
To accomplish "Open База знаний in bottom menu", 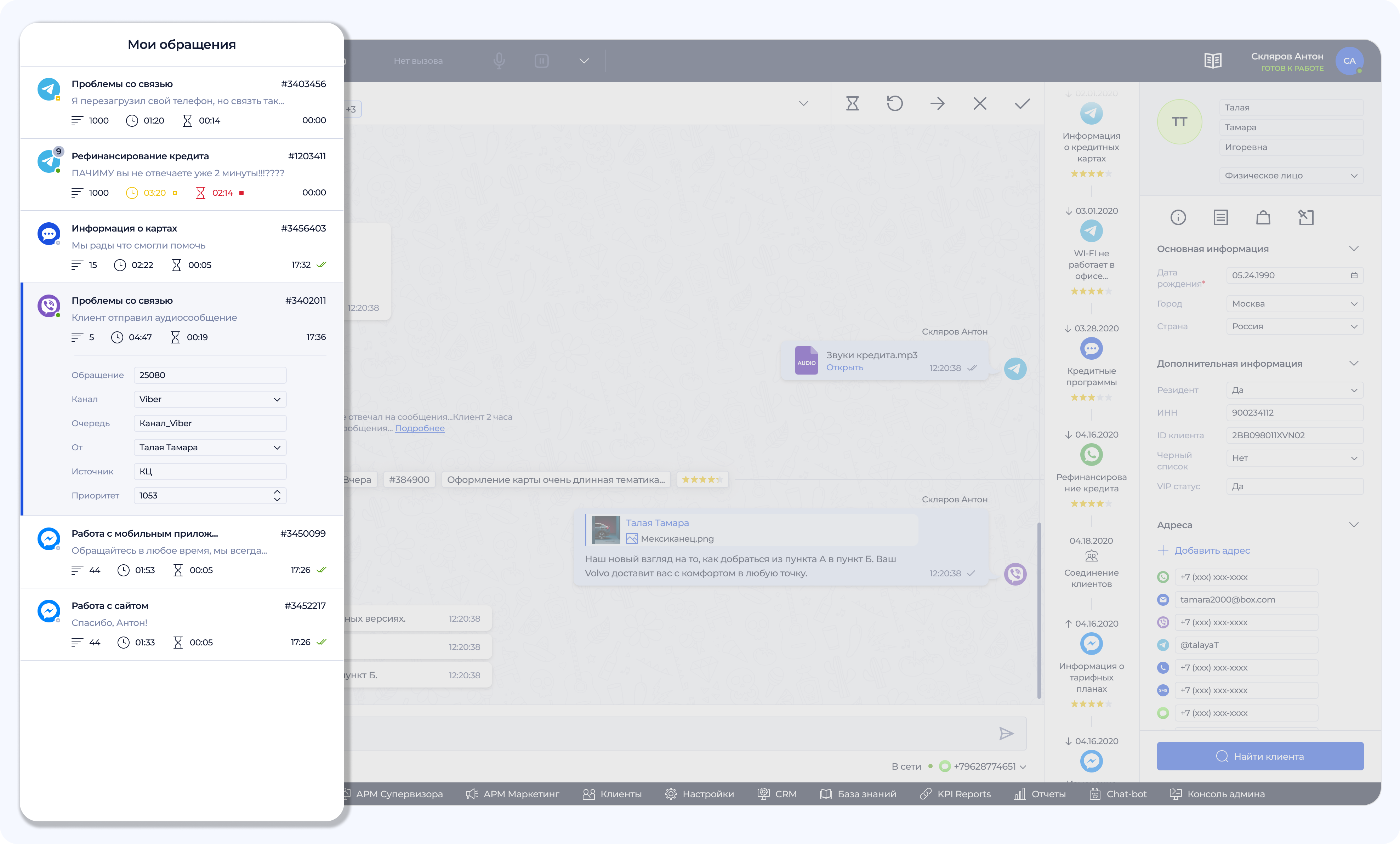I will pos(858,794).
